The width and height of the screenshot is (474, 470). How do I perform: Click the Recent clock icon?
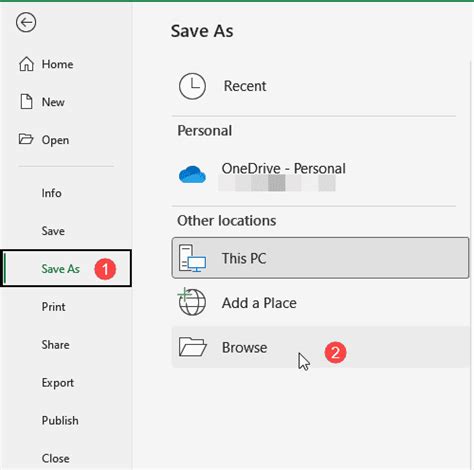tap(192, 86)
